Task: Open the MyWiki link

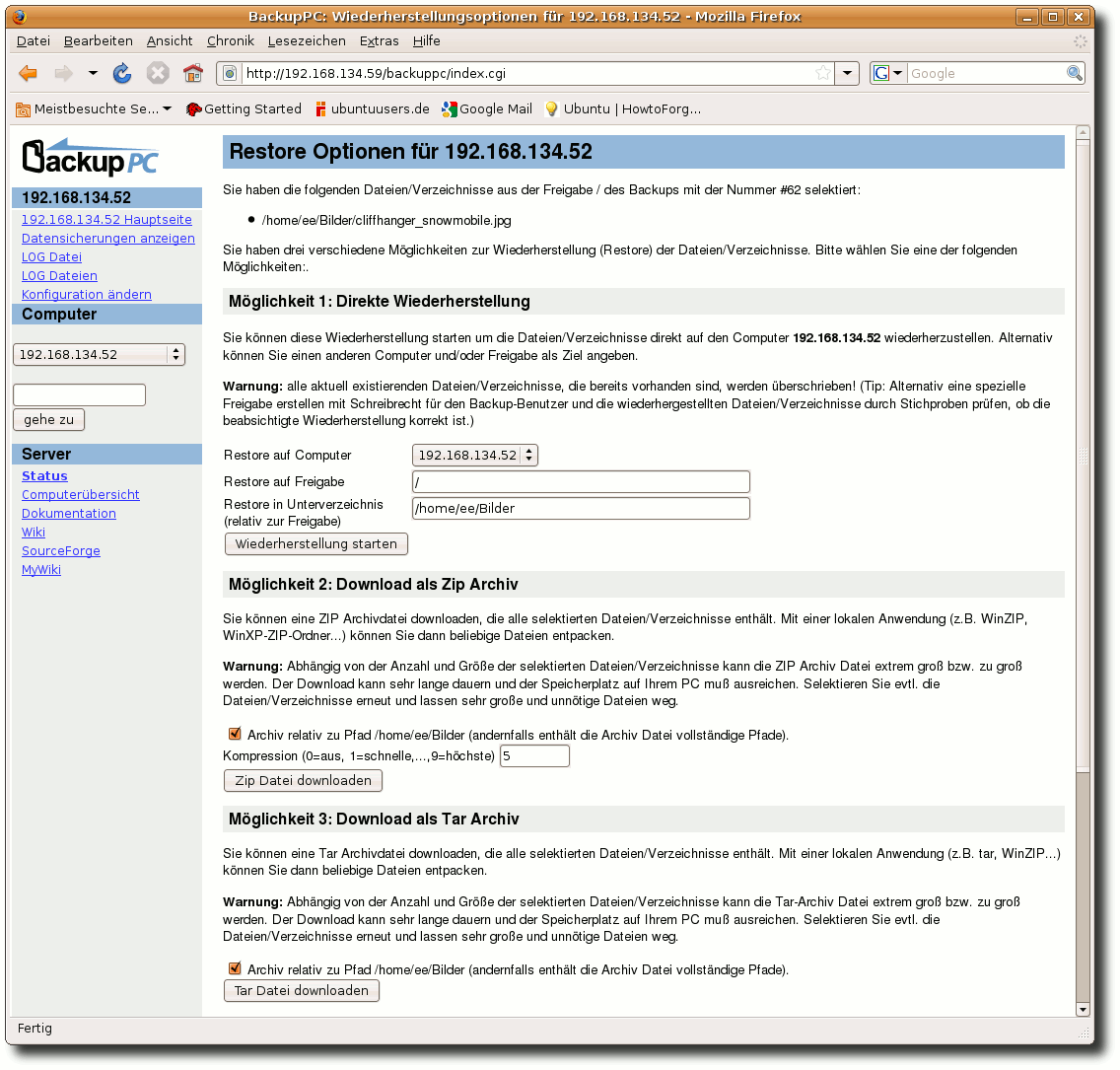Action: 40,569
